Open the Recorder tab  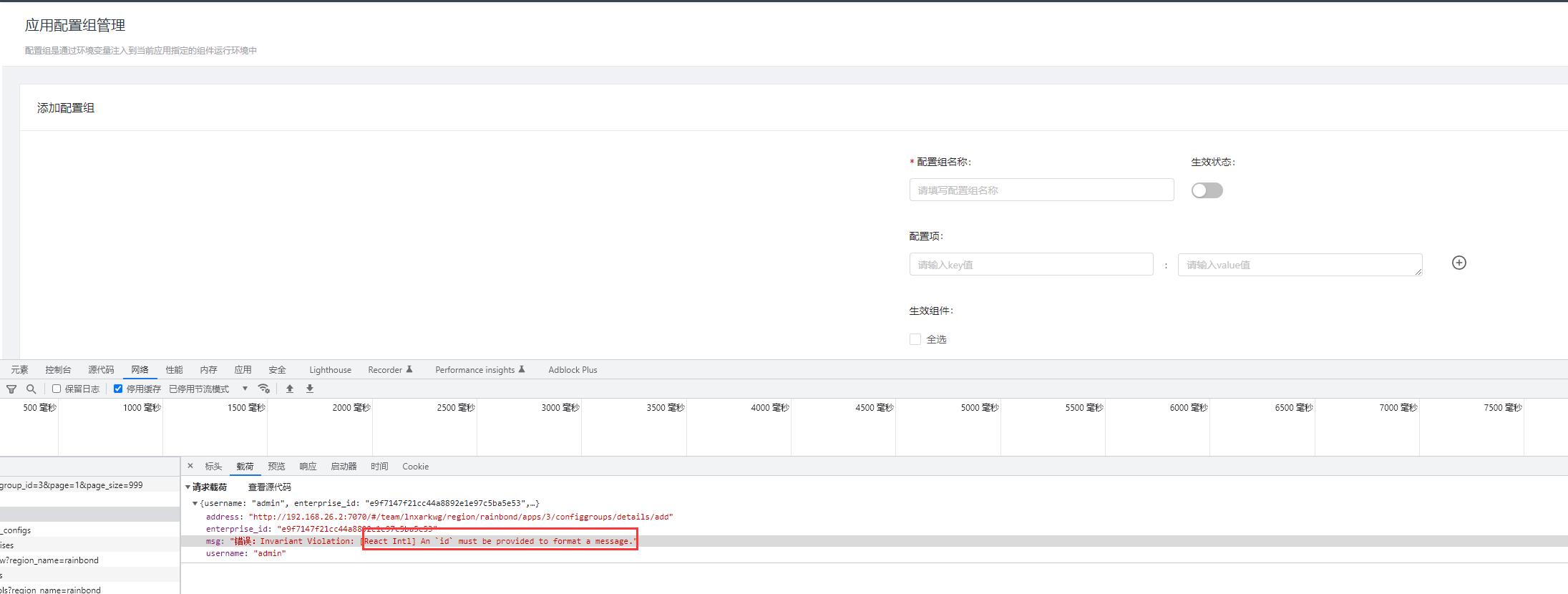click(390, 370)
